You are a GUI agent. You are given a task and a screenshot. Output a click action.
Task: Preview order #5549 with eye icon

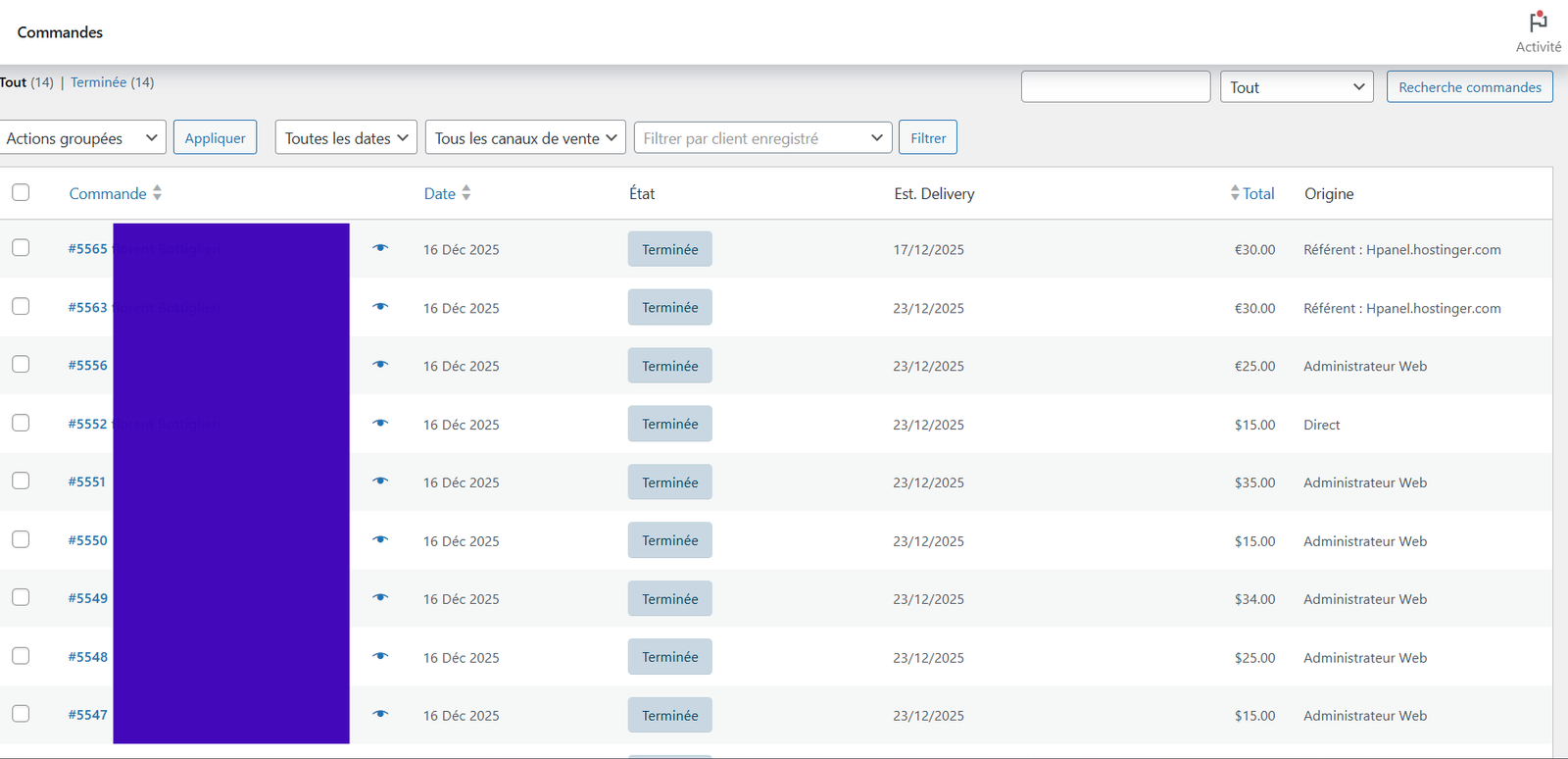click(x=380, y=598)
